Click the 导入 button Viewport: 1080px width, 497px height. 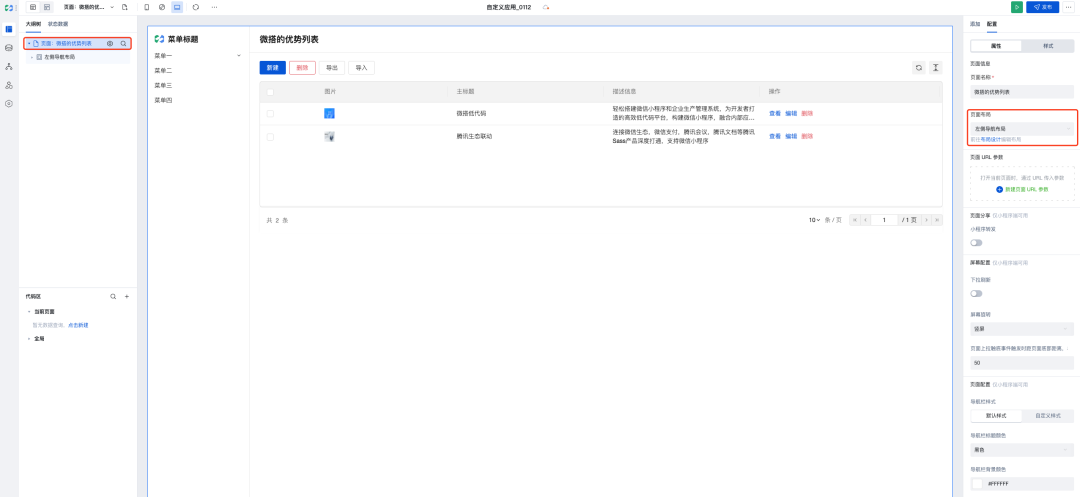click(x=362, y=67)
